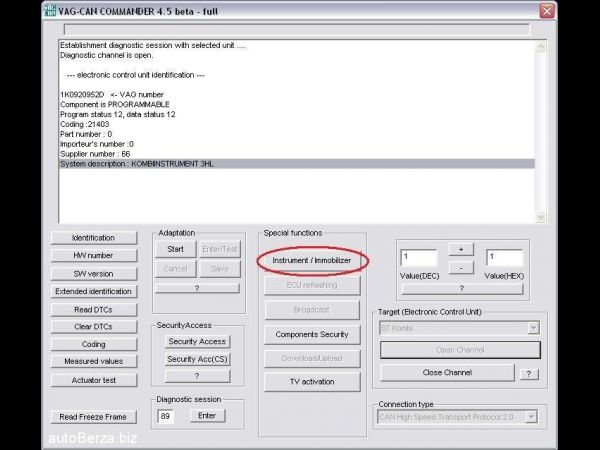Viewport: 600px width, 450px height.
Task: Open the Adaptation help question mark
Action: (197, 289)
